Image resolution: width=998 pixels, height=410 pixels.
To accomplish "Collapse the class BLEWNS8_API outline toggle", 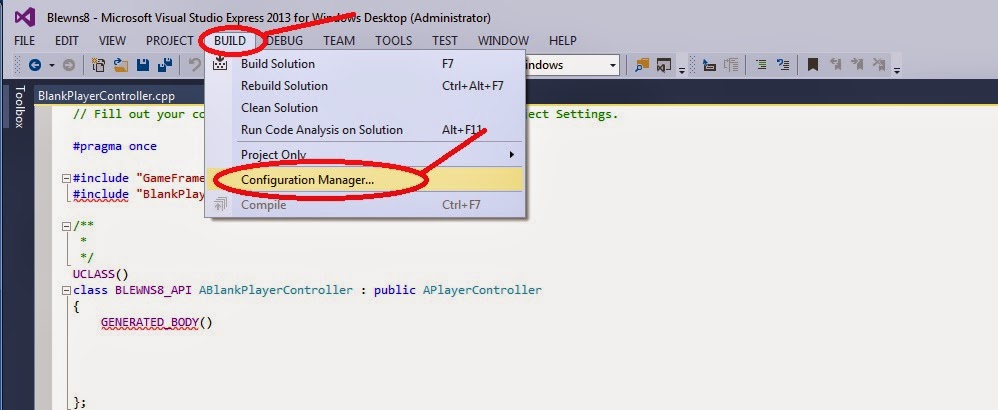I will click(66, 291).
